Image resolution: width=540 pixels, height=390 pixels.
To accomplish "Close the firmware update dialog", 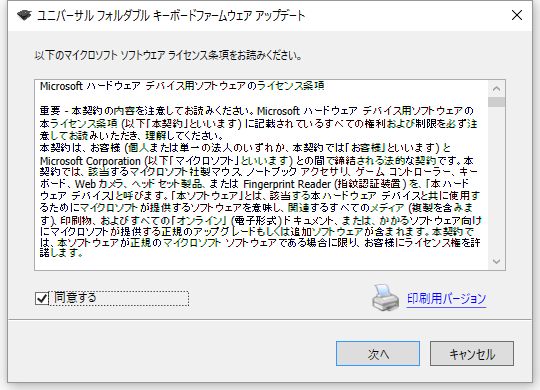I will 517,15.
